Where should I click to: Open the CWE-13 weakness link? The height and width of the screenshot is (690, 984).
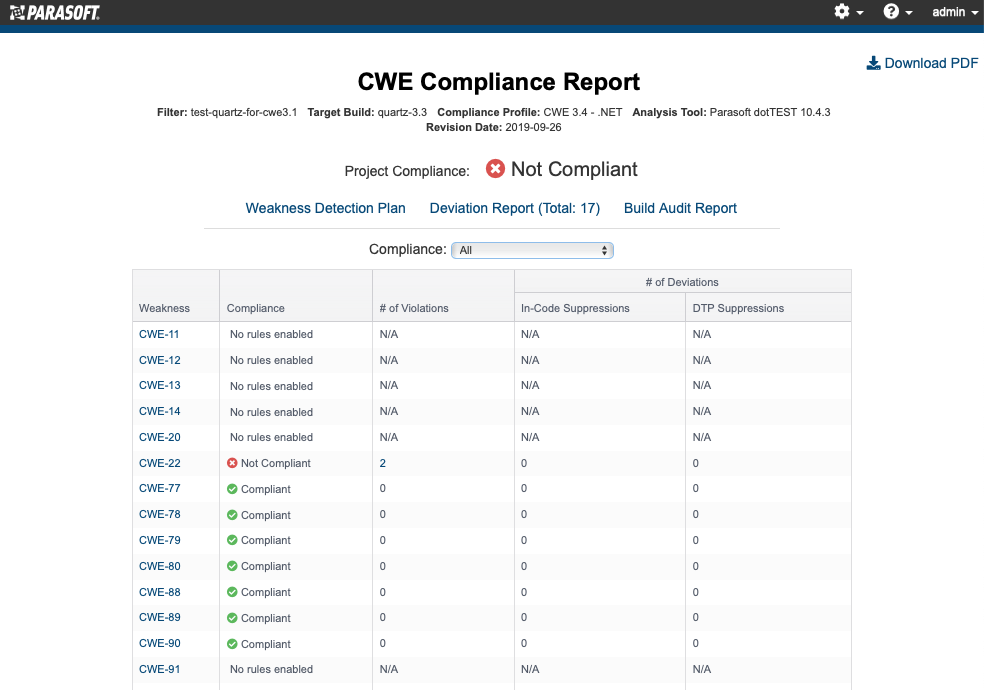(159, 385)
